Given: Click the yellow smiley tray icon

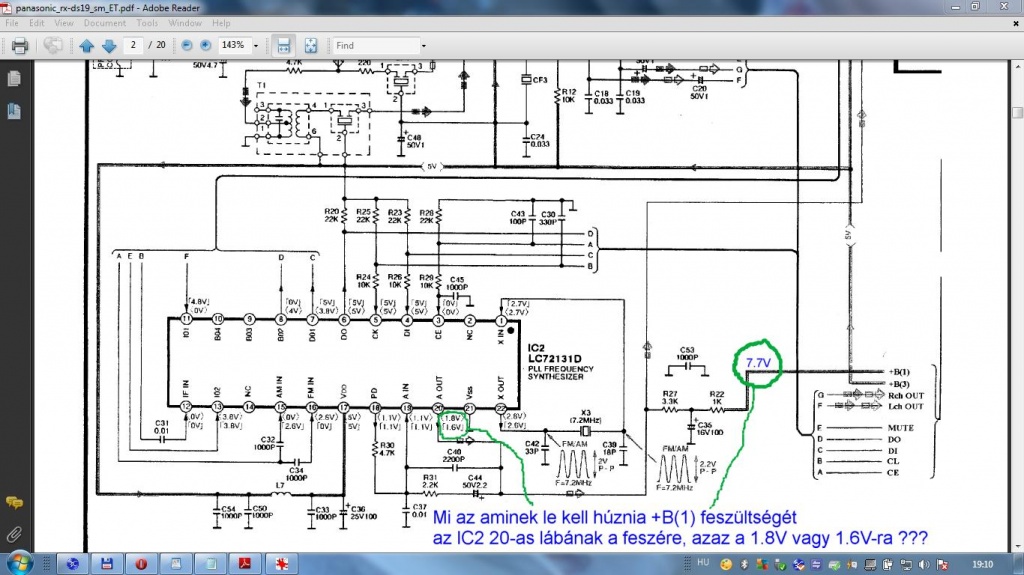Looking at the screenshot, I should click(726, 564).
